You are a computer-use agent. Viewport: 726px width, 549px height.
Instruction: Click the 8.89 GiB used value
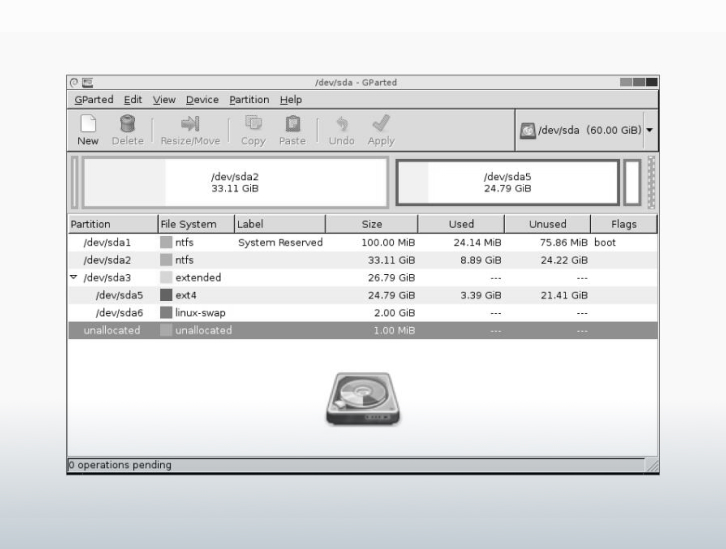click(481, 260)
